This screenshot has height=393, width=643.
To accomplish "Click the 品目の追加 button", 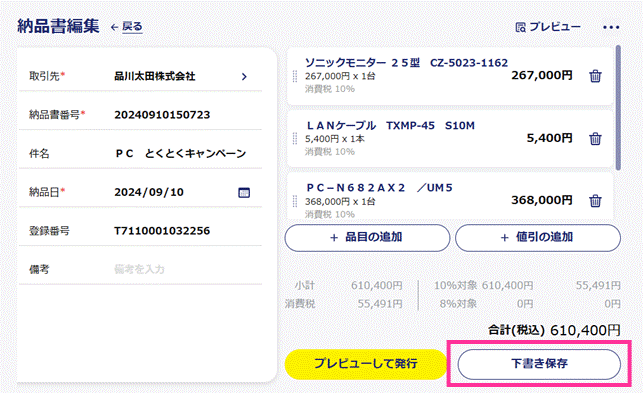I will (367, 238).
